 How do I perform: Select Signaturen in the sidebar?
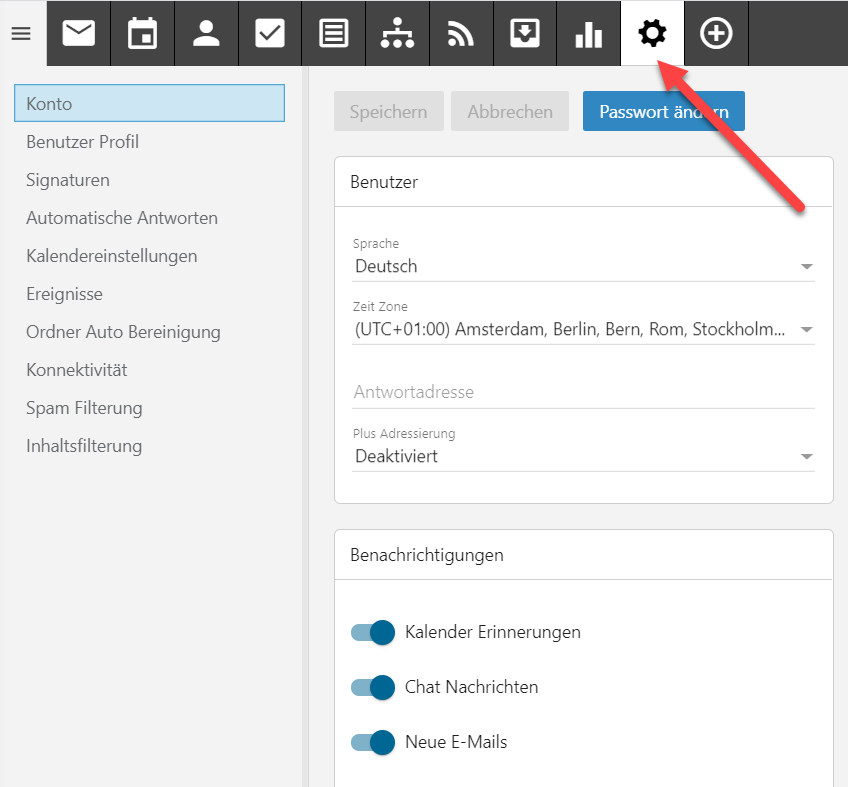coord(68,180)
